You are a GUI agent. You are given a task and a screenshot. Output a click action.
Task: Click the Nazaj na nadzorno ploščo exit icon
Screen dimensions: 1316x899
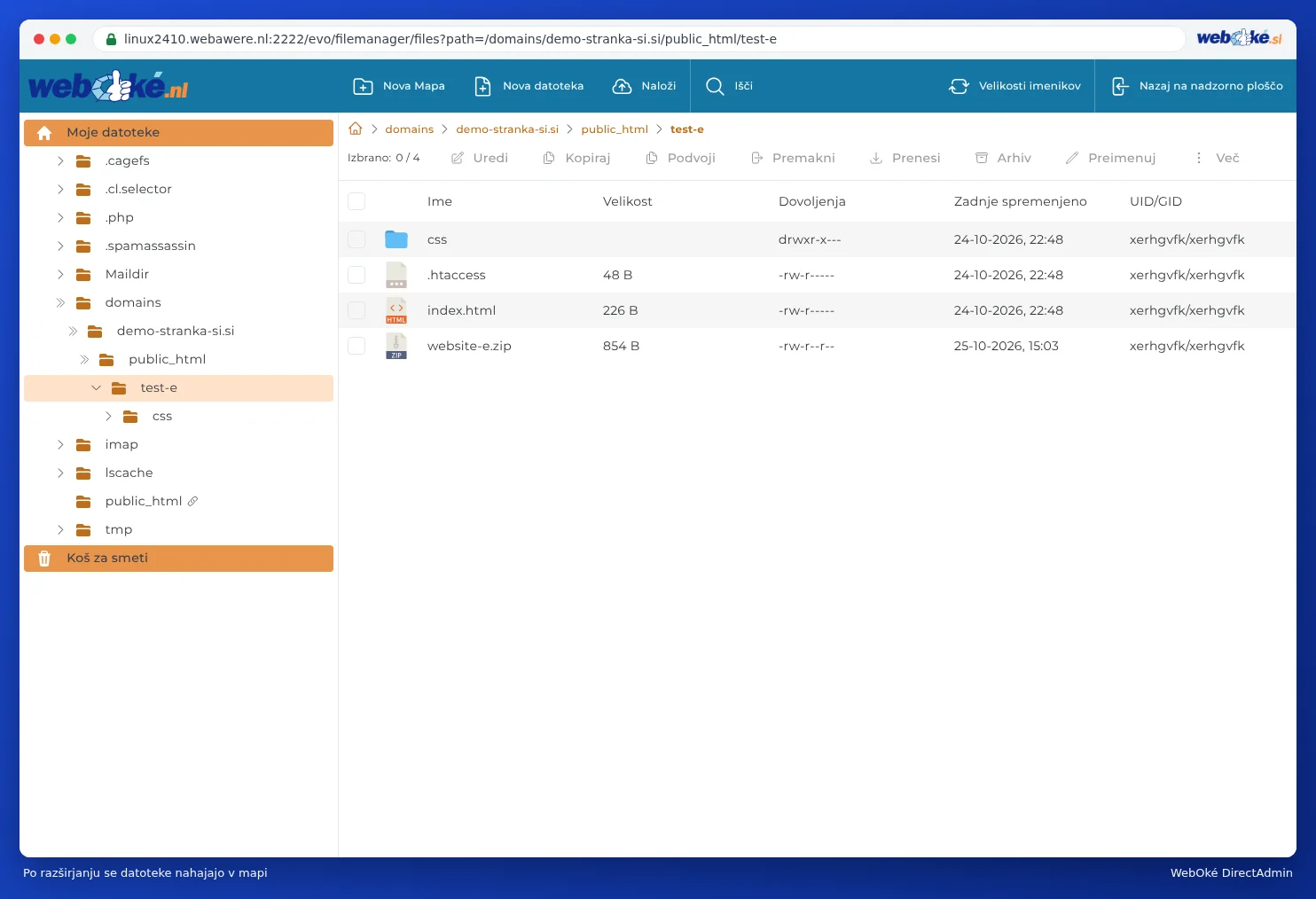pyautogui.click(x=1120, y=86)
